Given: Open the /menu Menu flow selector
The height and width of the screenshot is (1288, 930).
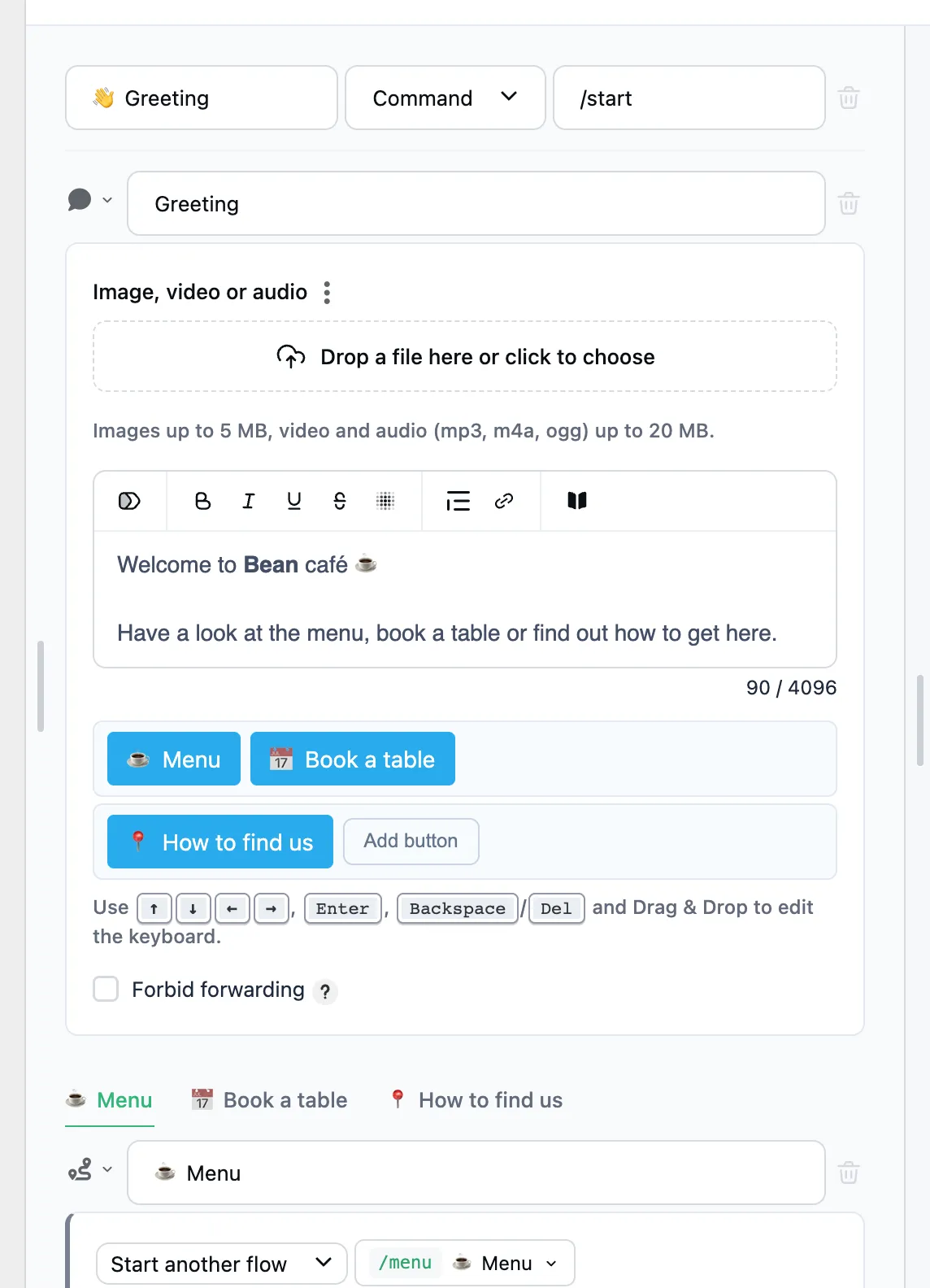Looking at the screenshot, I should click(465, 1263).
